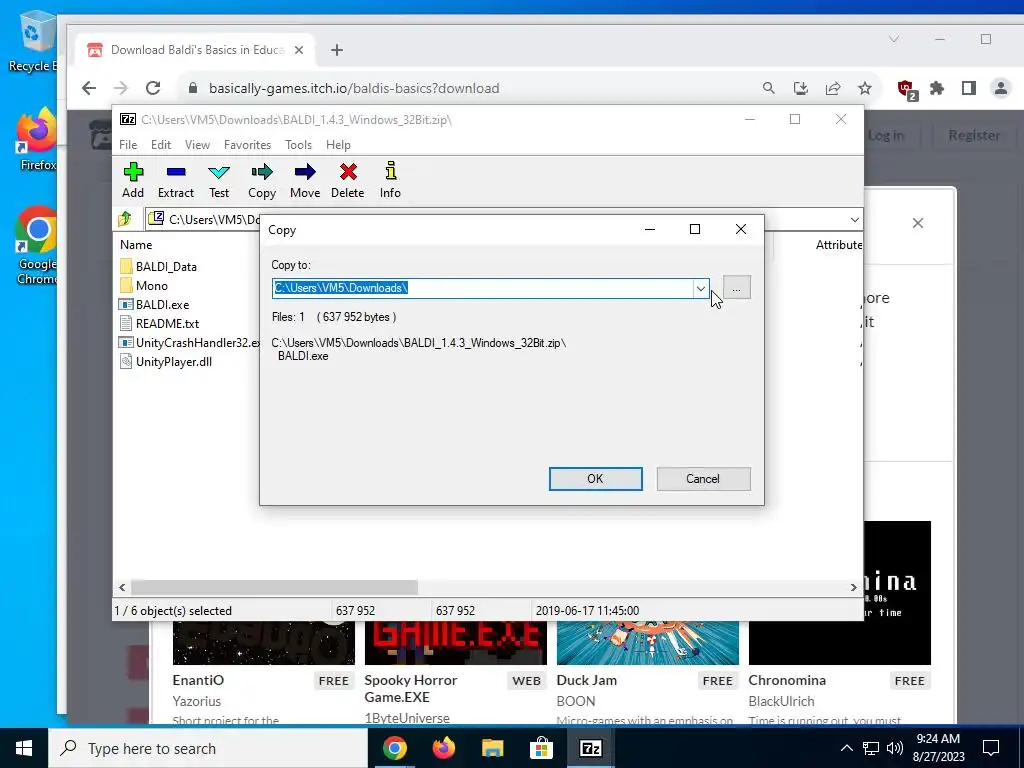Click the share icon in Chrome address bar
This screenshot has width=1024, height=768.
pos(833,88)
